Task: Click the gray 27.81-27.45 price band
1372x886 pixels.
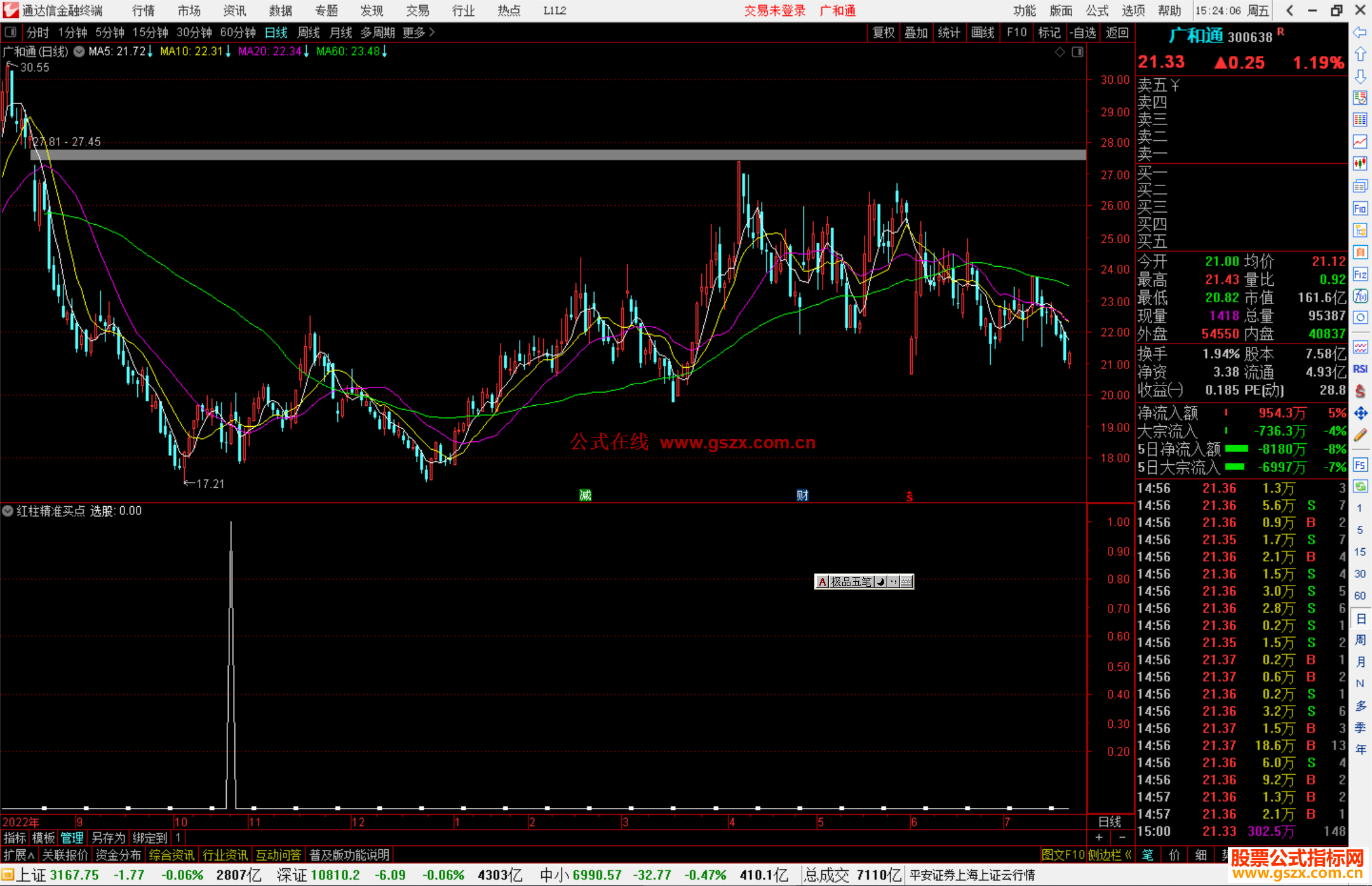Action: tap(558, 155)
